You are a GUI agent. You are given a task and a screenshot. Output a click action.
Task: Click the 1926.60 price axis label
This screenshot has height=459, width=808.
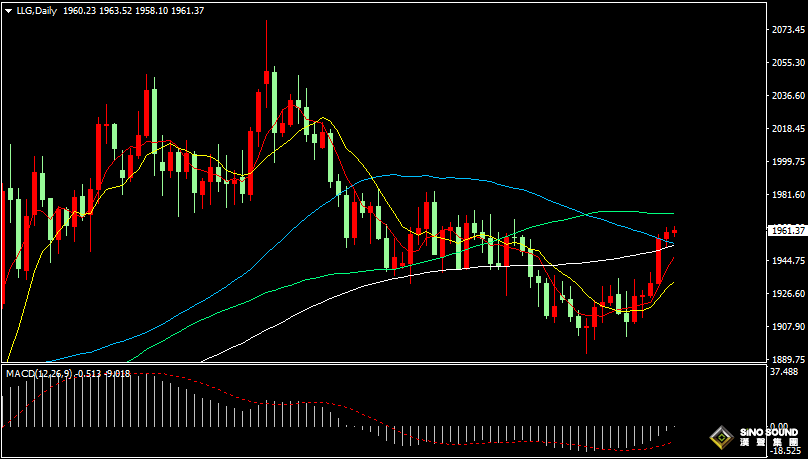(x=789, y=294)
